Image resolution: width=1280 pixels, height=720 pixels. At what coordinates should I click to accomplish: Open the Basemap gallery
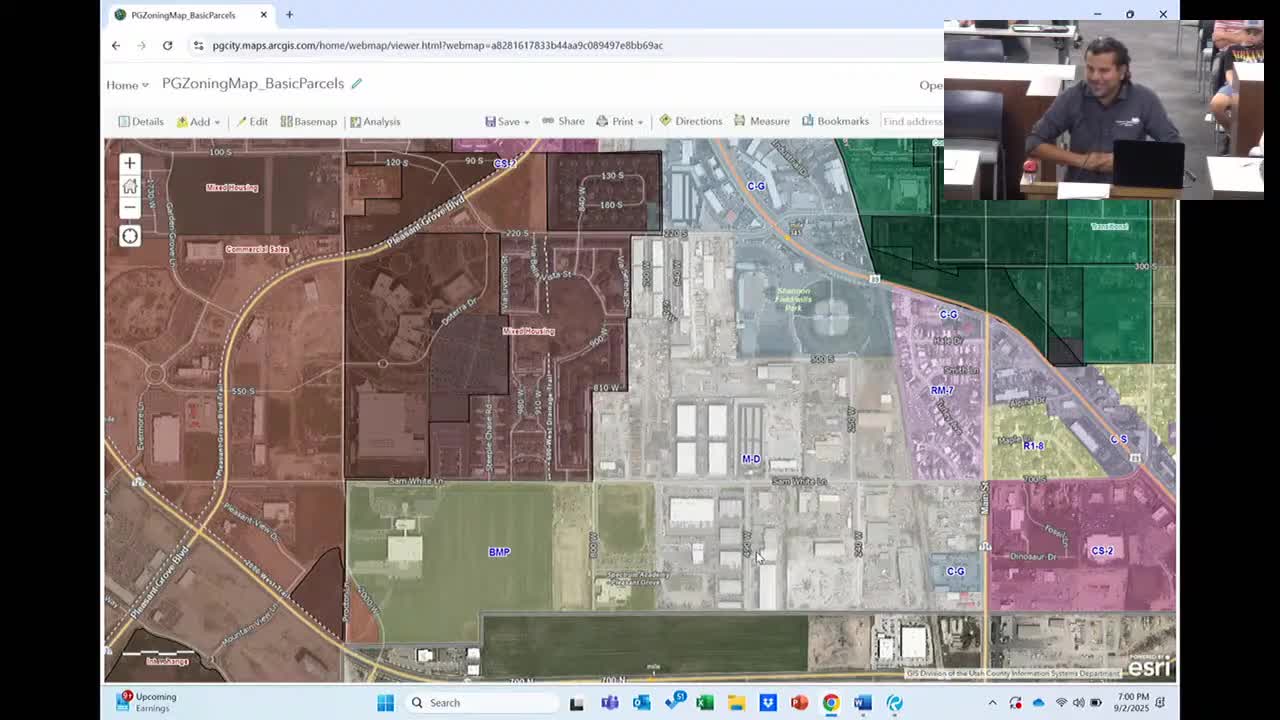pos(309,121)
